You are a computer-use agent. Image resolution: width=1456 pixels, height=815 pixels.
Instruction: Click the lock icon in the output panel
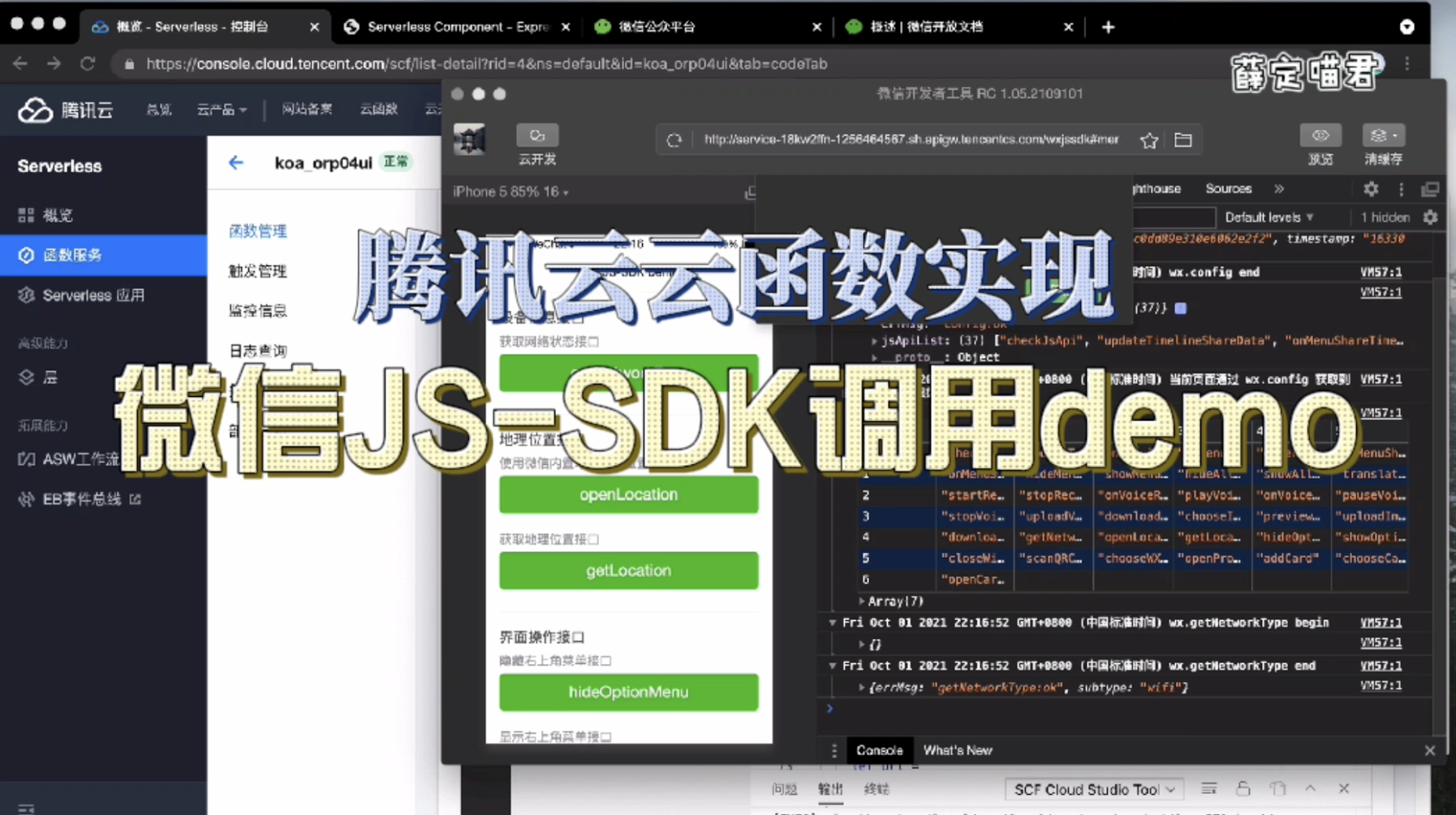1243,789
